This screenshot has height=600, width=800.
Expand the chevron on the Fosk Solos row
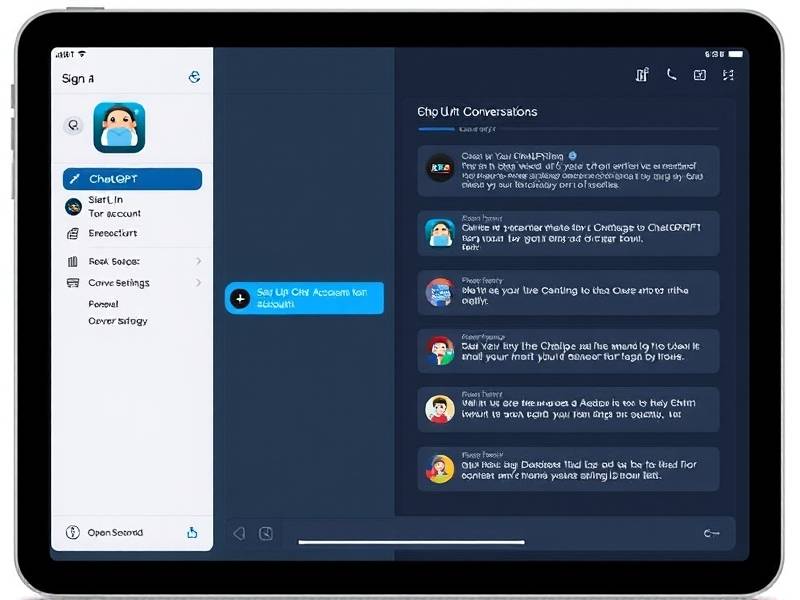click(198, 261)
